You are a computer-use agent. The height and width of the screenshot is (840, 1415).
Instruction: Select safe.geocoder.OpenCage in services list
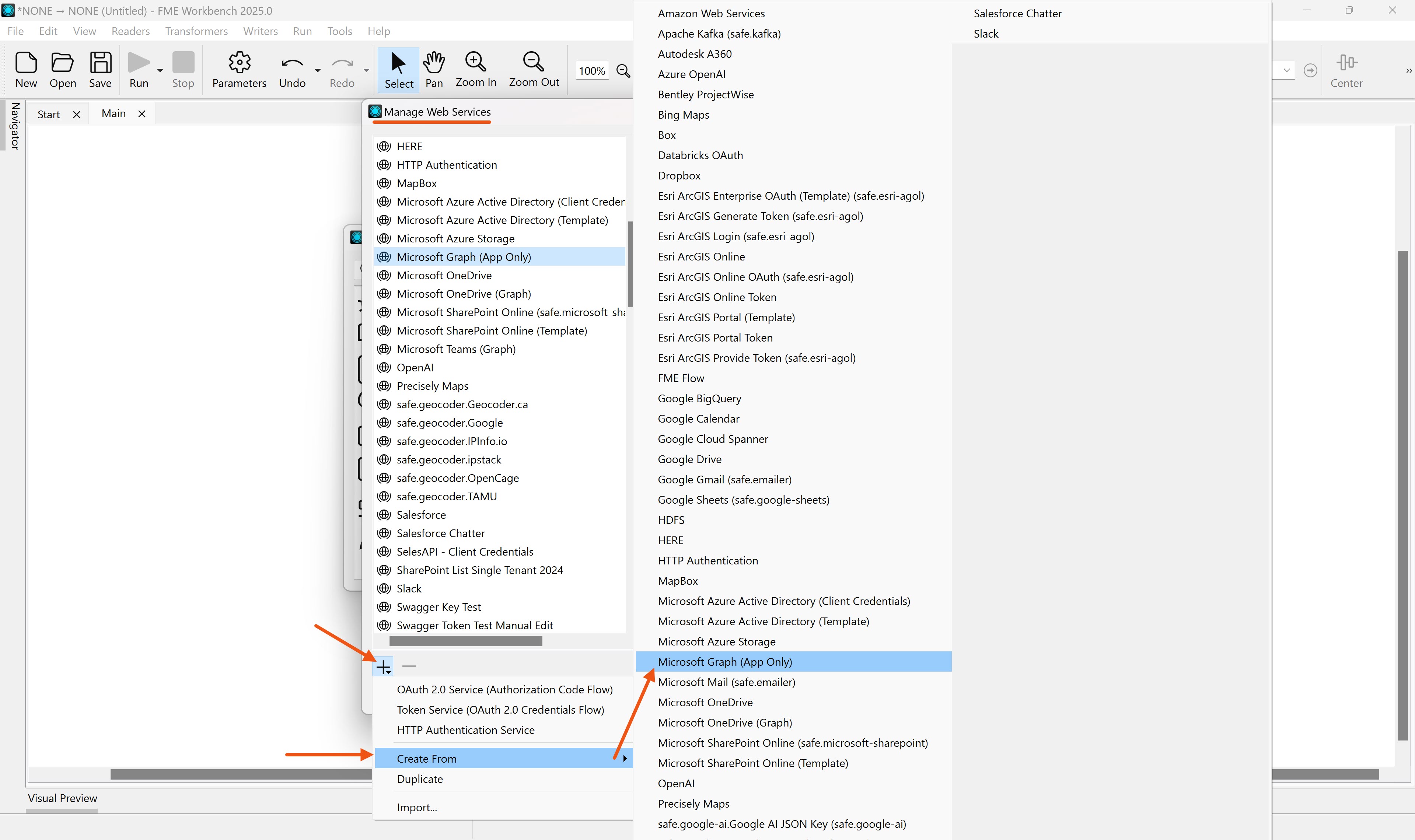500,478
